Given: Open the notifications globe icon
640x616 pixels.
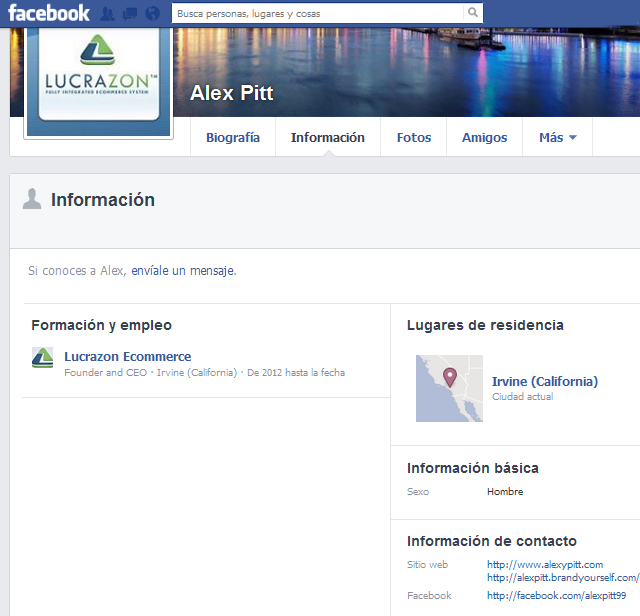Looking at the screenshot, I should tap(153, 13).
